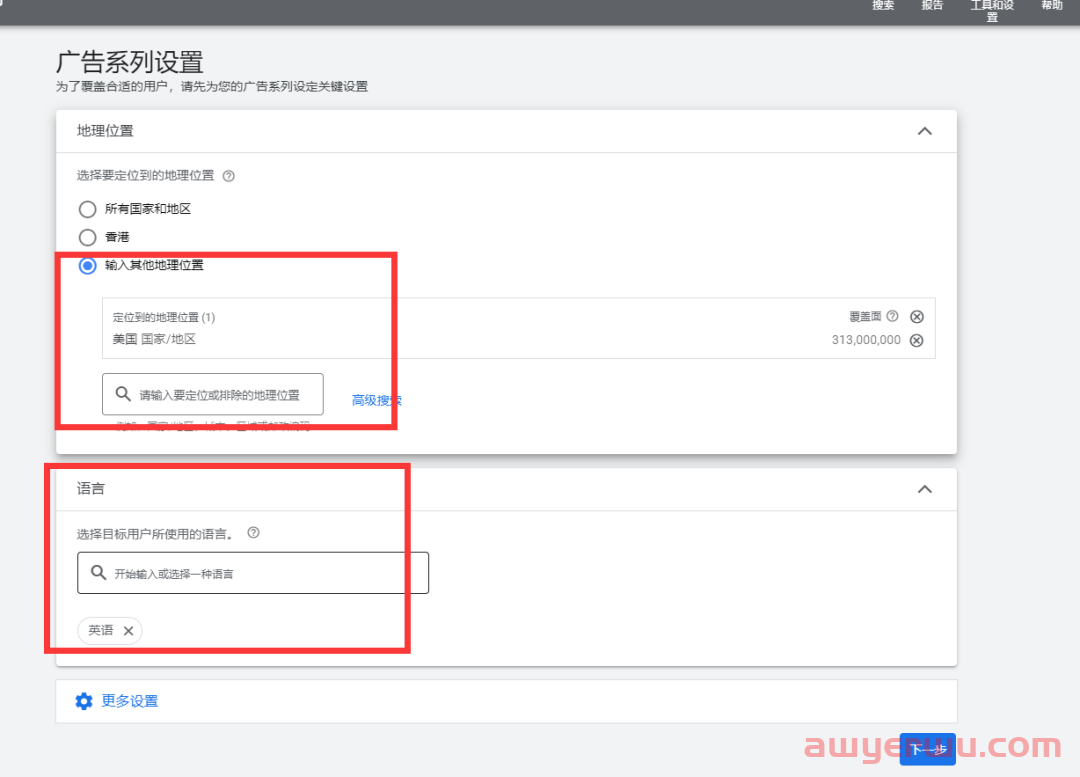The width and height of the screenshot is (1080, 777).
Task: Focus the 开始输入或选择一种语言 field
Action: click(253, 572)
